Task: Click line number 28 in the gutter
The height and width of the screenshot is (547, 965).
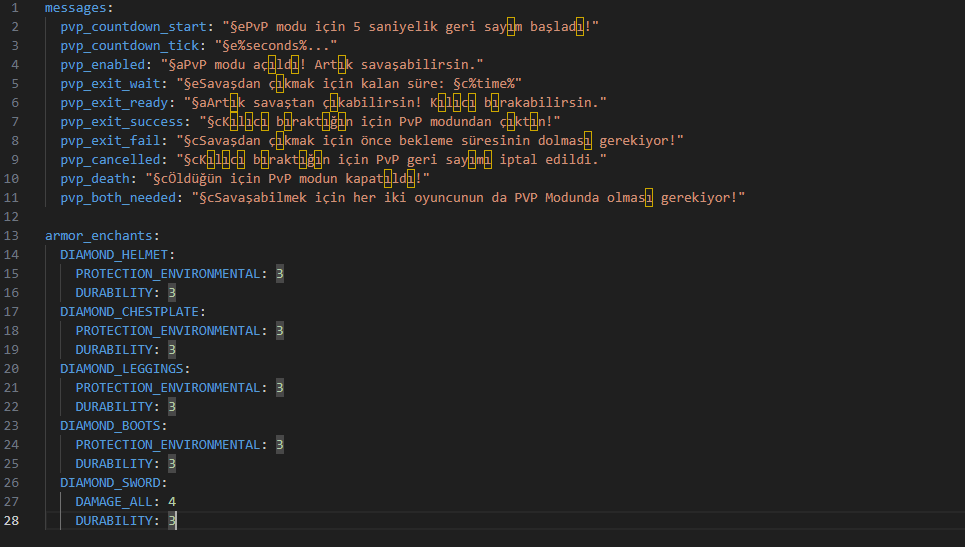Action: 13,520
